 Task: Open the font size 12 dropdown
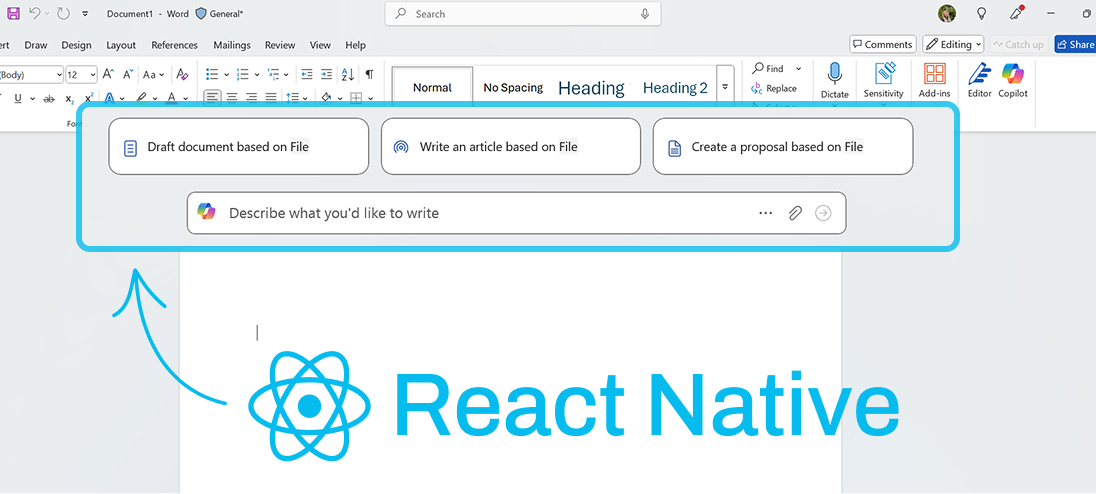pyautogui.click(x=93, y=75)
